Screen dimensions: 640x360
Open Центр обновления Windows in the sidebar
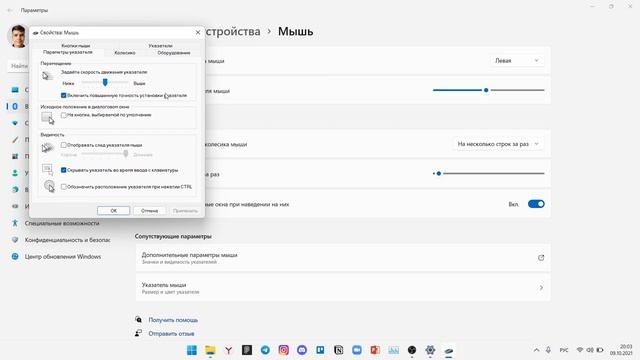tap(63, 257)
